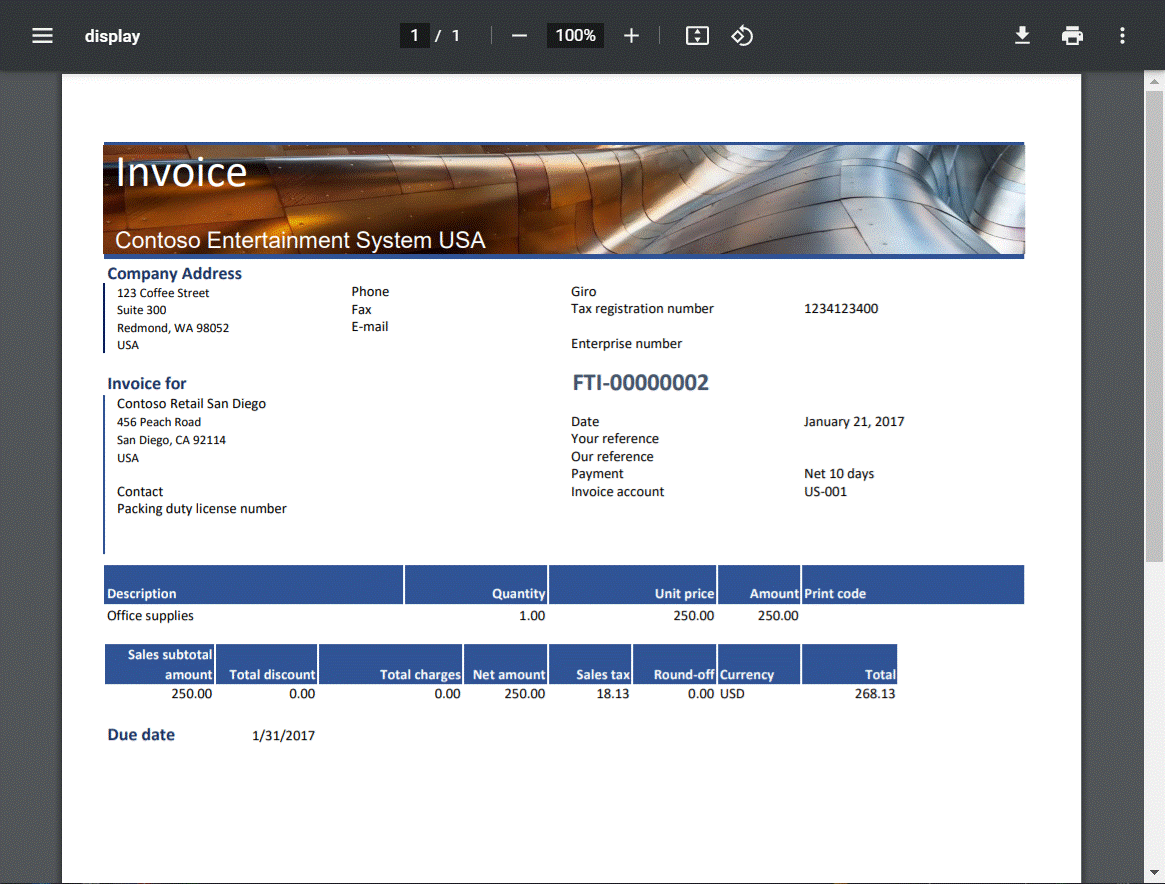Open the three-dot more options menu
The height and width of the screenshot is (884, 1165).
(1122, 35)
